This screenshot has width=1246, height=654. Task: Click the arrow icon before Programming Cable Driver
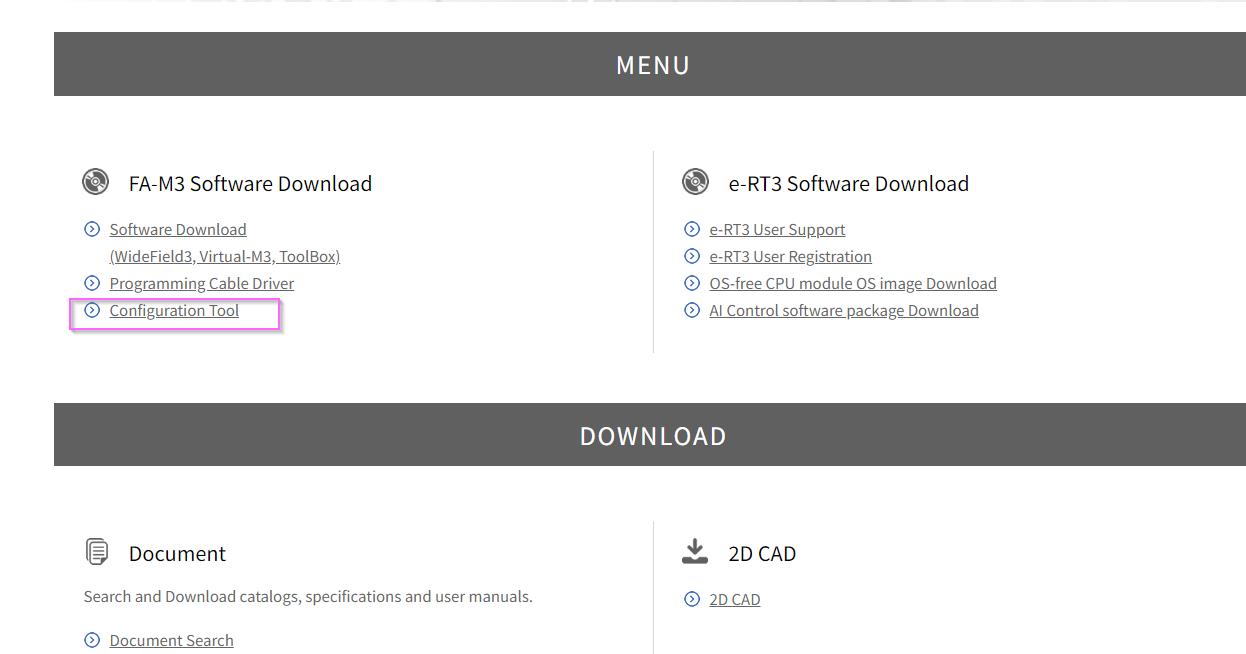pyautogui.click(x=92, y=283)
